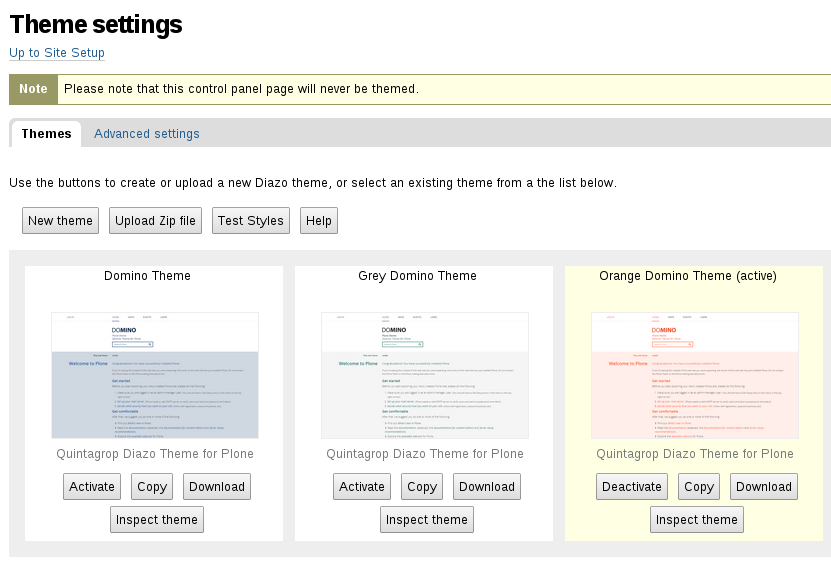The width and height of the screenshot is (831, 567).
Task: Activate the Domino Theme
Action: [x=93, y=487]
